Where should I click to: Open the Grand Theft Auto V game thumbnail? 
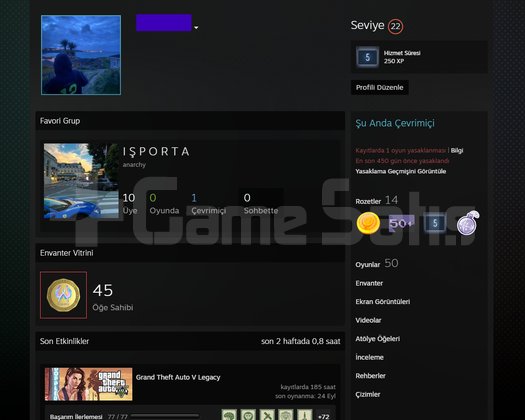[89, 384]
